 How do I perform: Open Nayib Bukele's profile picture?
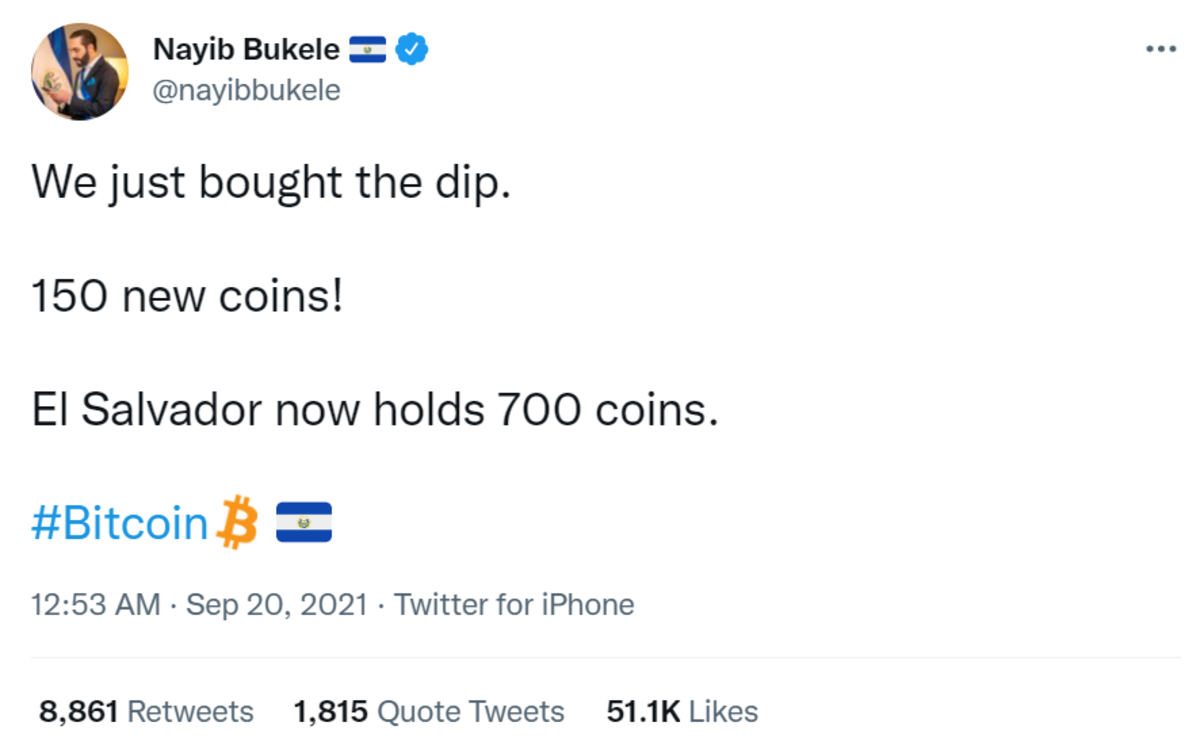[x=80, y=72]
